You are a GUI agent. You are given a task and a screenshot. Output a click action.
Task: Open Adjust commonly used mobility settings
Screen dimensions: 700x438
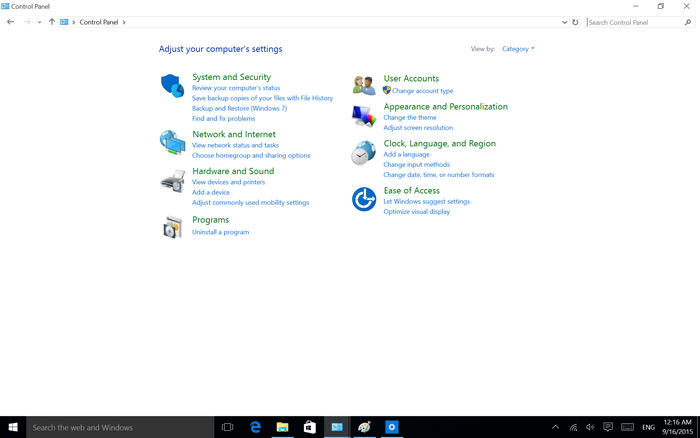coord(250,203)
